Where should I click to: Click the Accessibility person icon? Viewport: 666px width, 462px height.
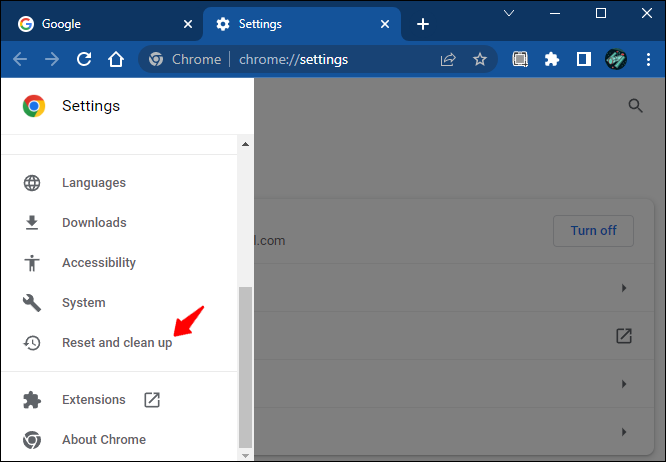32,263
